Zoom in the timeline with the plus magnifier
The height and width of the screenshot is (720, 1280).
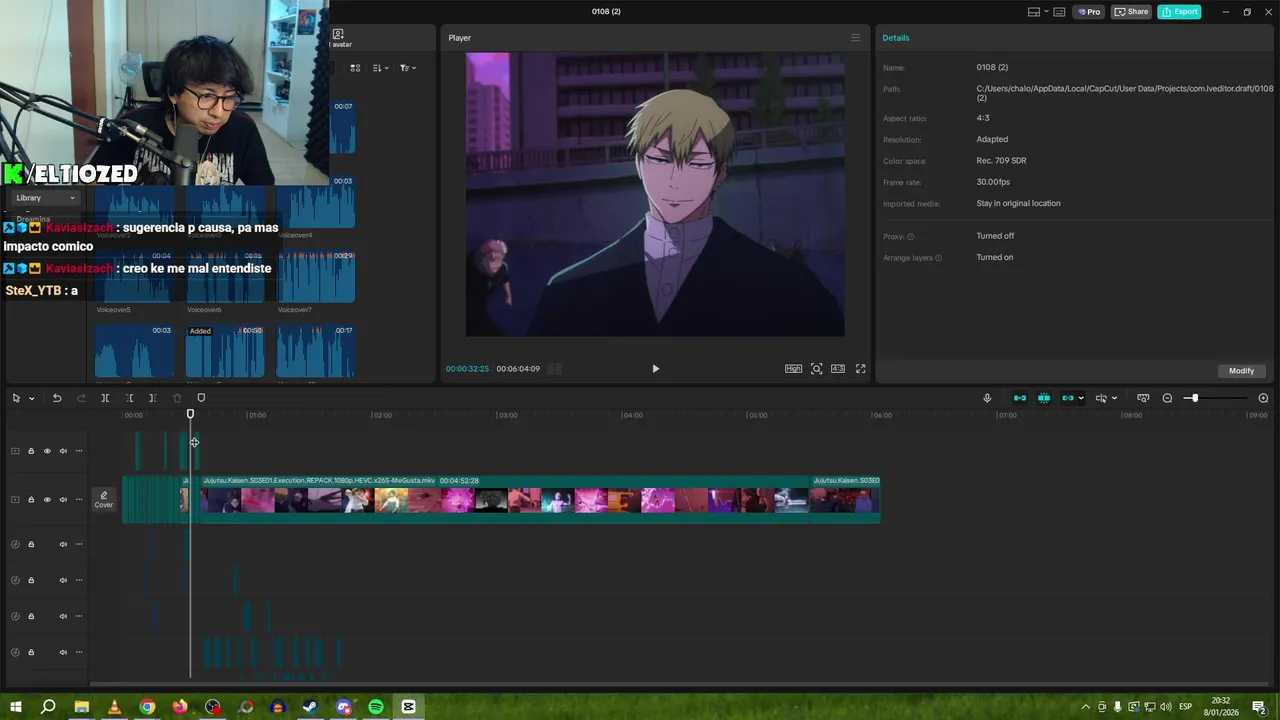(x=1263, y=398)
